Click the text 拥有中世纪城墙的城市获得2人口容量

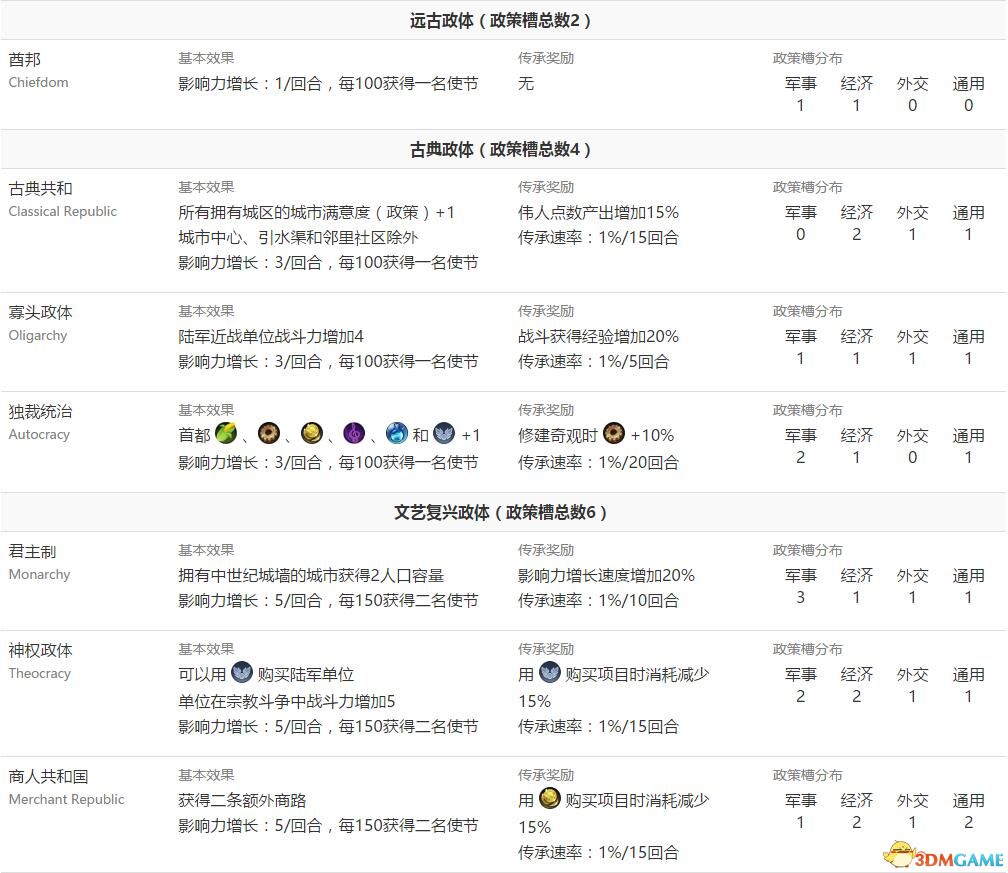[311, 576]
